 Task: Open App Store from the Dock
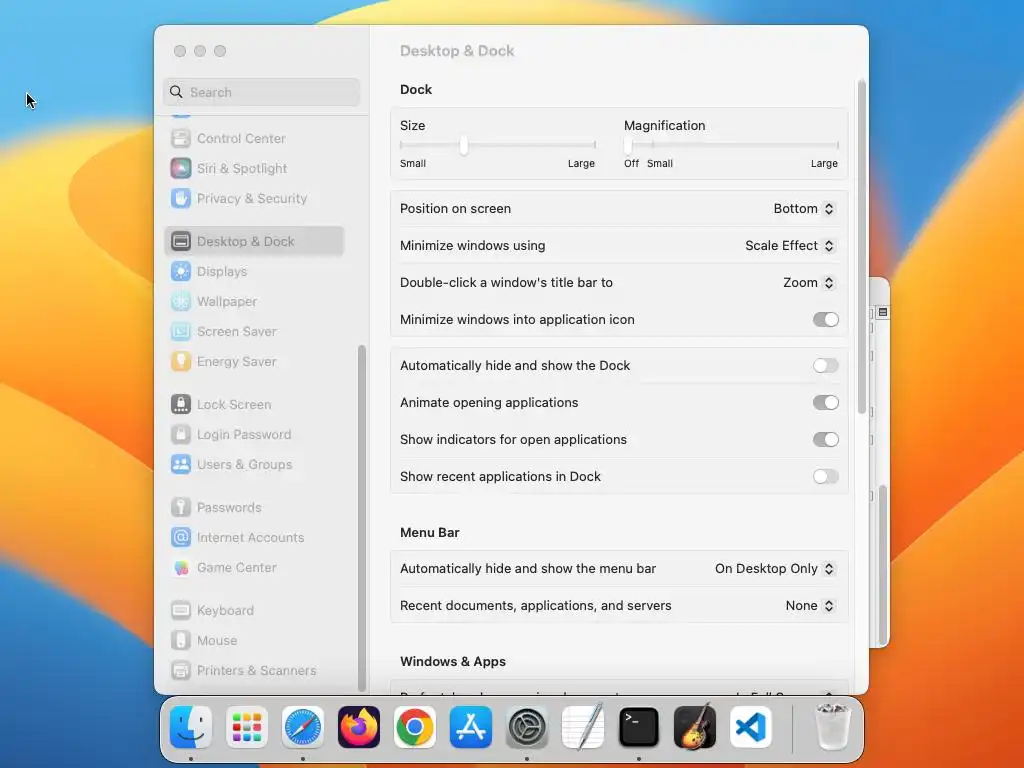pos(471,727)
